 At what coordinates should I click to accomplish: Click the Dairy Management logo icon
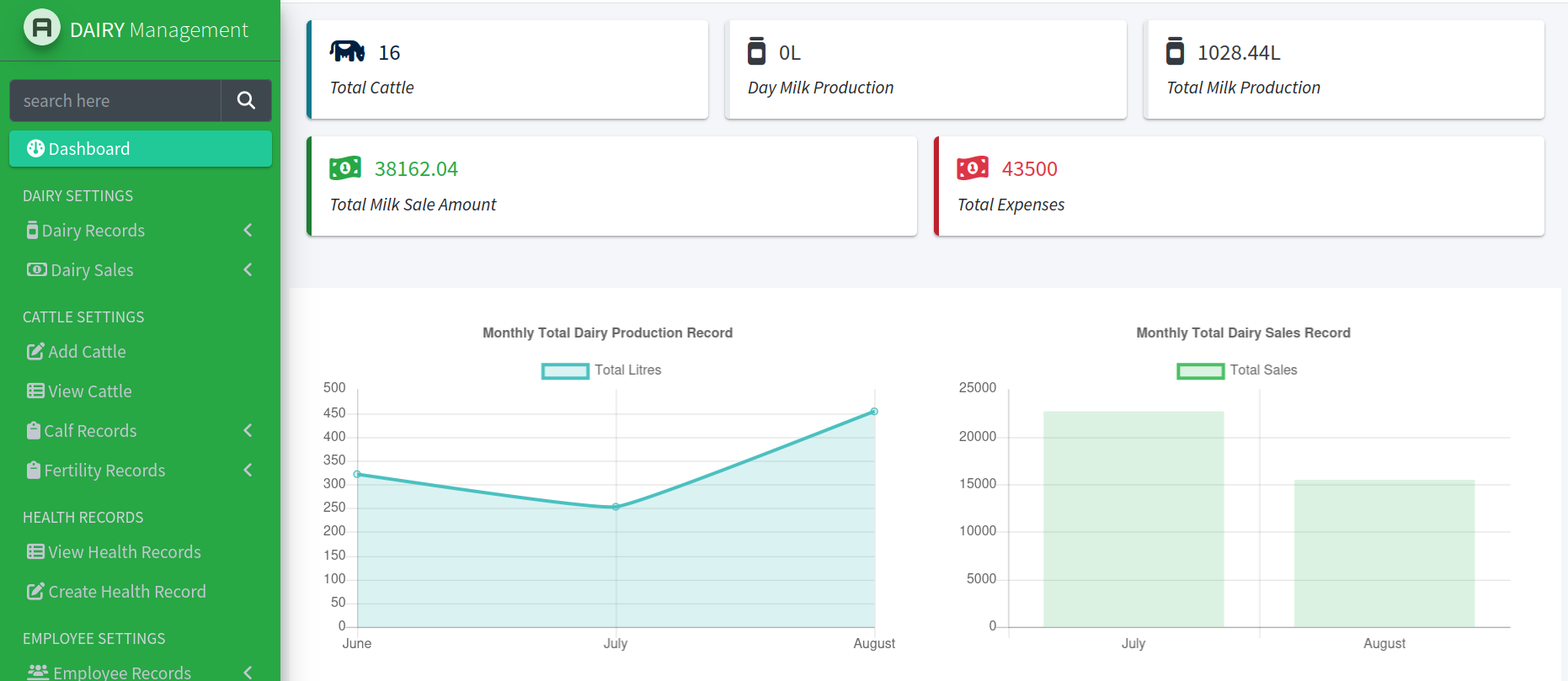(x=42, y=28)
